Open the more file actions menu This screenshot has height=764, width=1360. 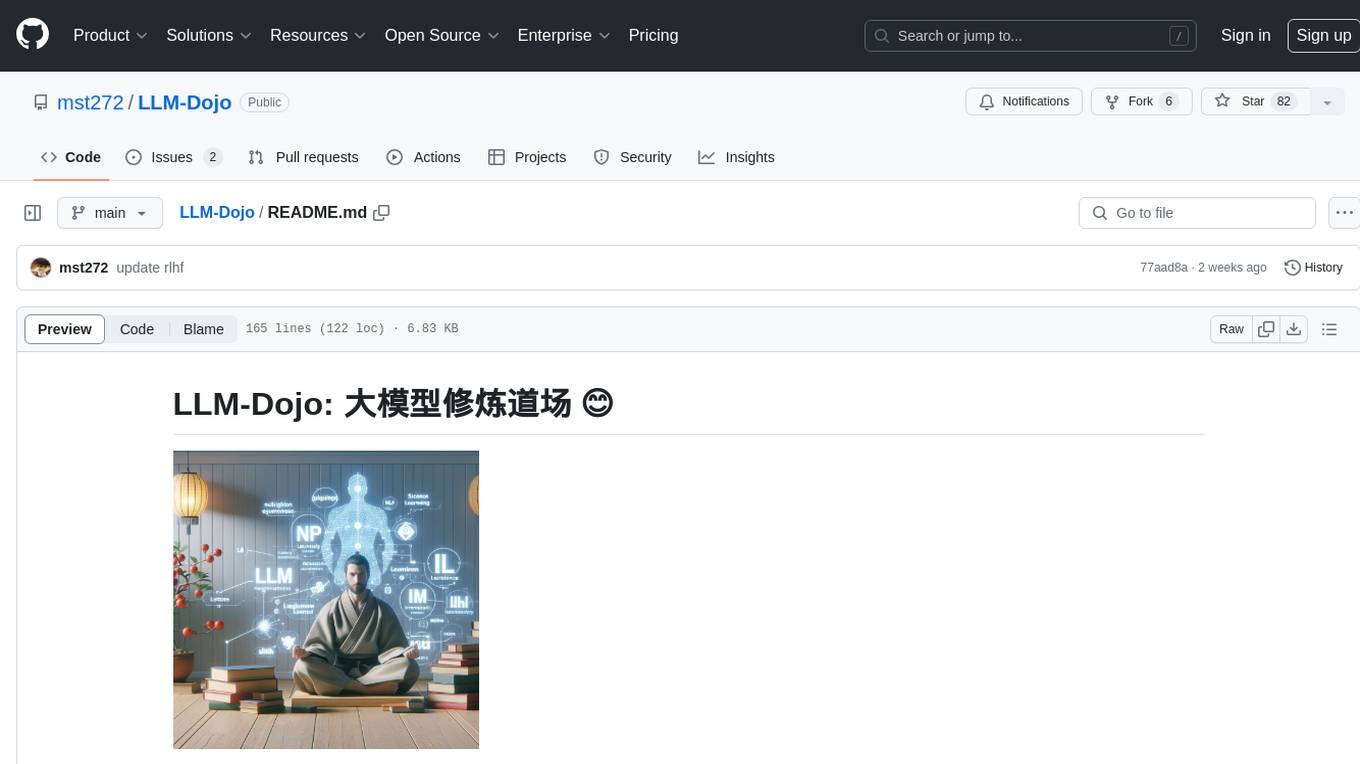click(x=1344, y=213)
